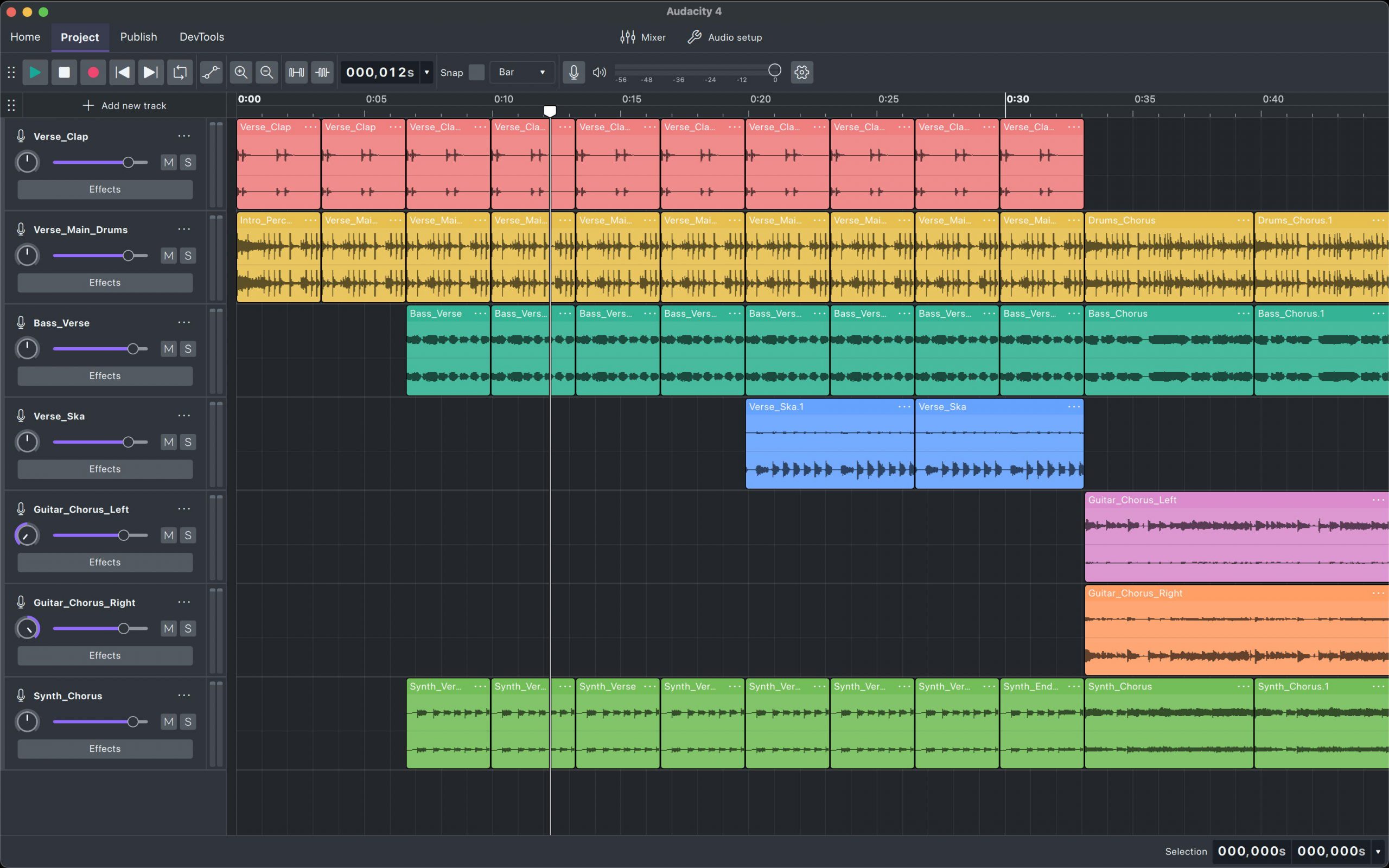Select the envelope tool
1389x868 pixels.
pos(211,72)
